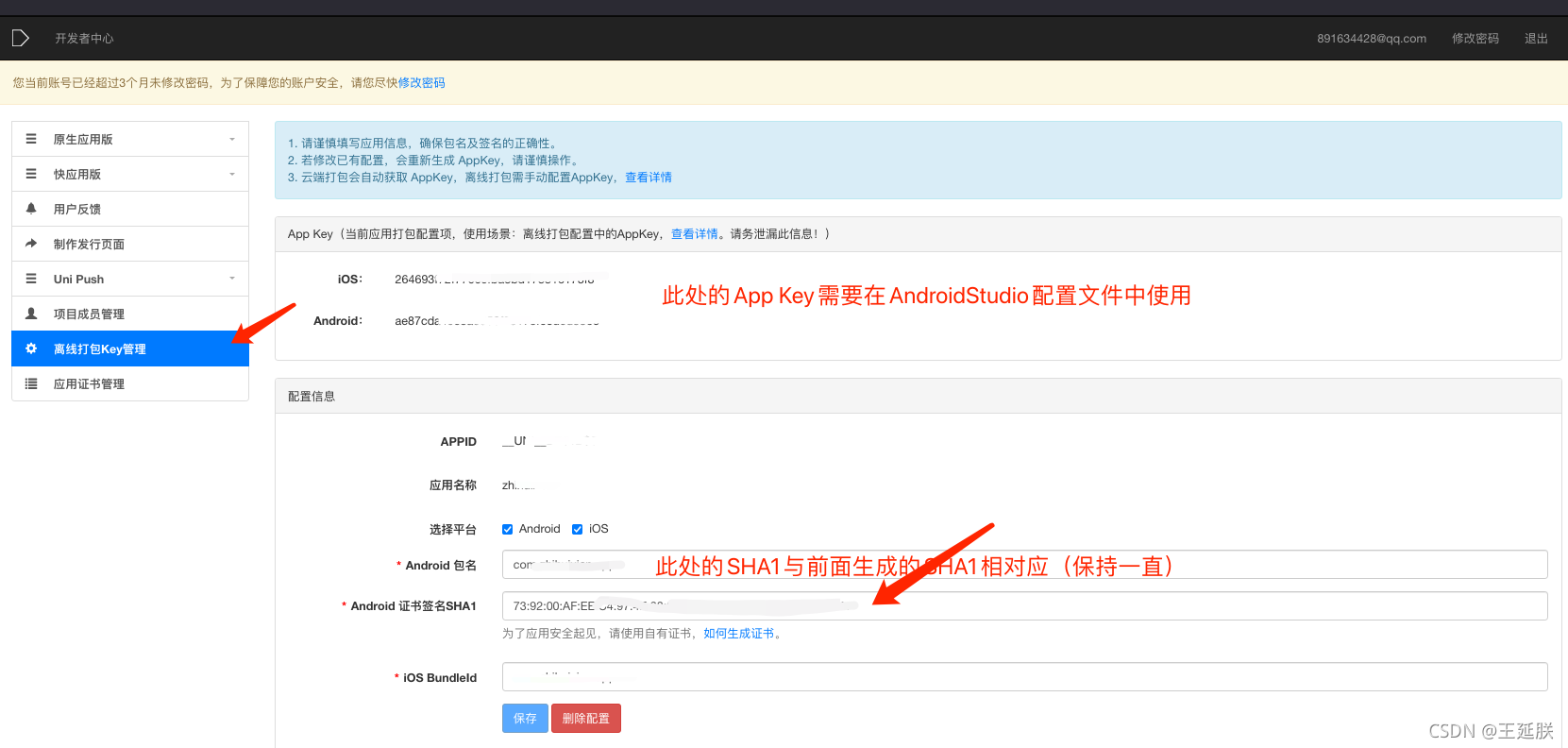This screenshot has height=748, width=1568.
Task: Focus the iOS BundleId input field
Action: pyautogui.click(x=1024, y=677)
